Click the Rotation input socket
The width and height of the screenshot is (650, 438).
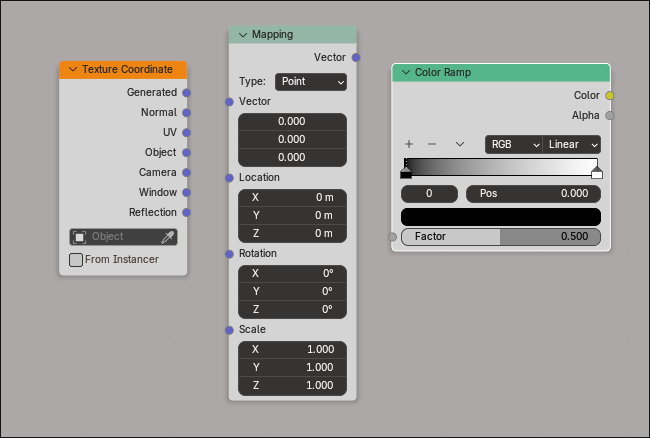(x=229, y=254)
